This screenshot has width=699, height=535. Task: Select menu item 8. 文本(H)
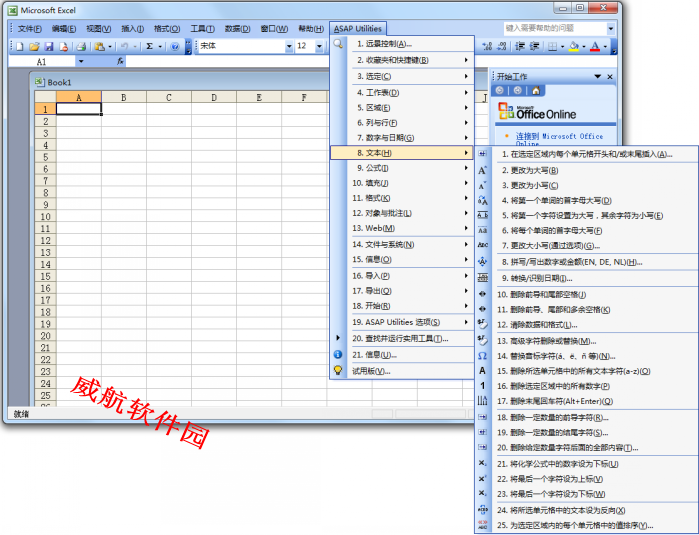point(402,152)
